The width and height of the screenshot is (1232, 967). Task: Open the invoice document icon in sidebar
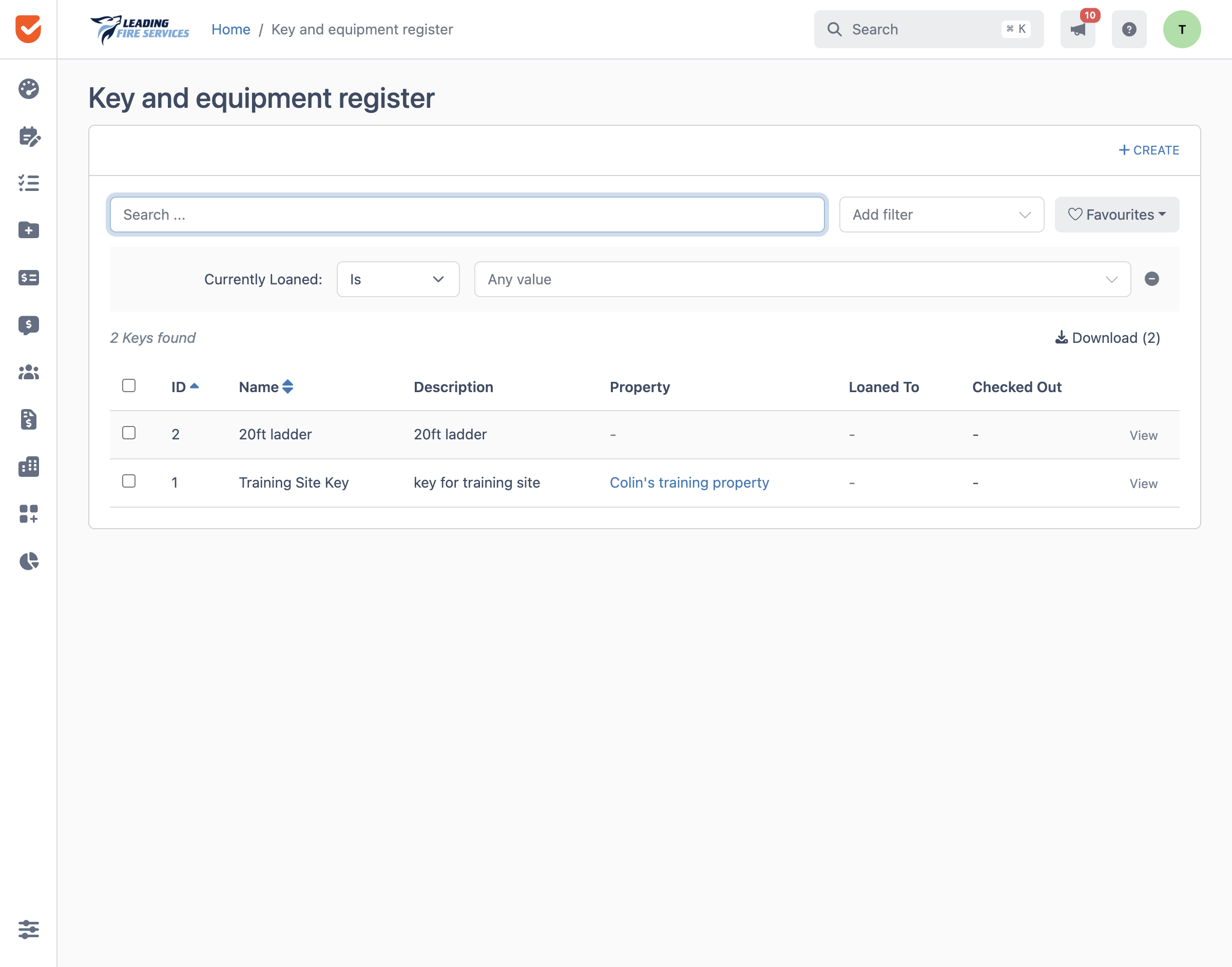pos(28,419)
